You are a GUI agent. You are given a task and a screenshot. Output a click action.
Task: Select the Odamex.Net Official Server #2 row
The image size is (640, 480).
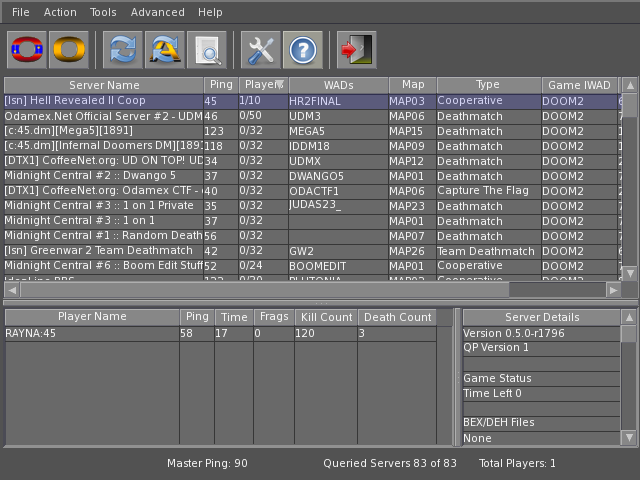click(x=103, y=116)
